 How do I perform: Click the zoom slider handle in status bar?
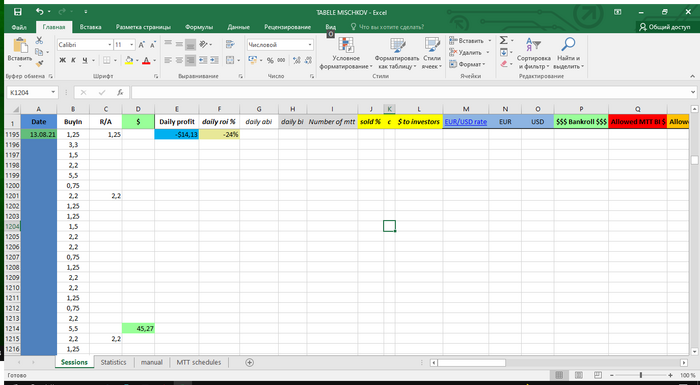[x=641, y=375]
